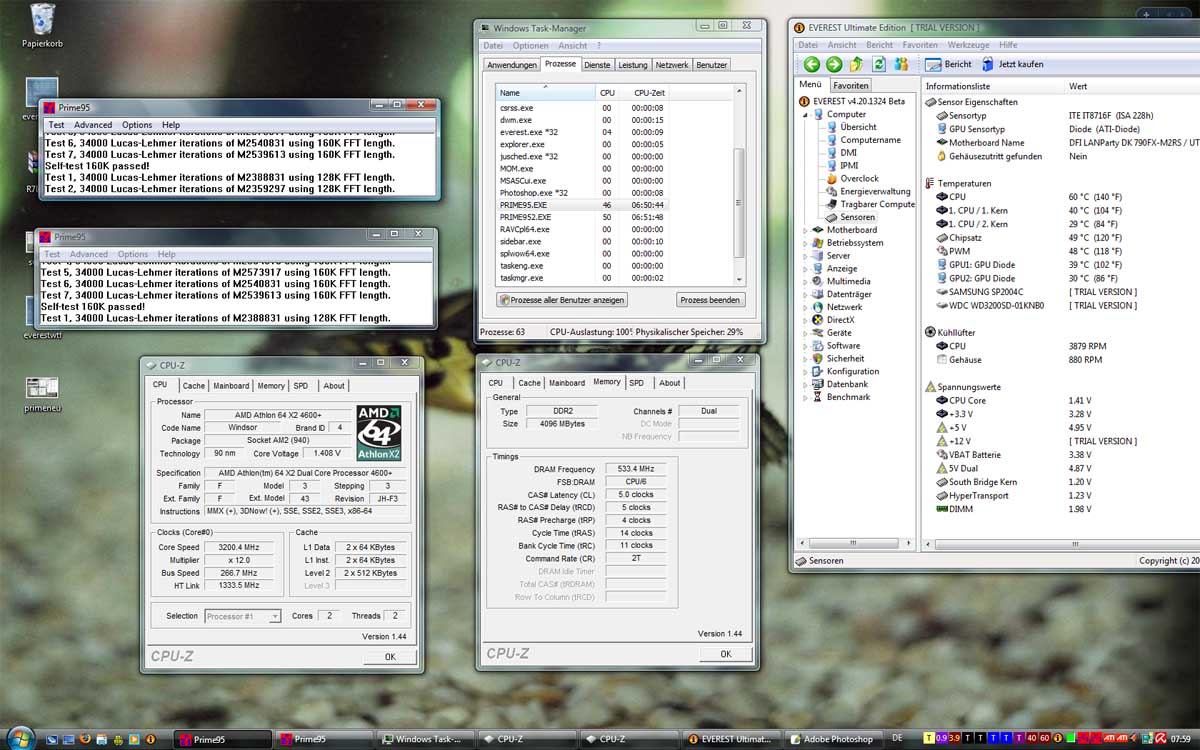Expand the Motherboard tree node

click(x=805, y=230)
